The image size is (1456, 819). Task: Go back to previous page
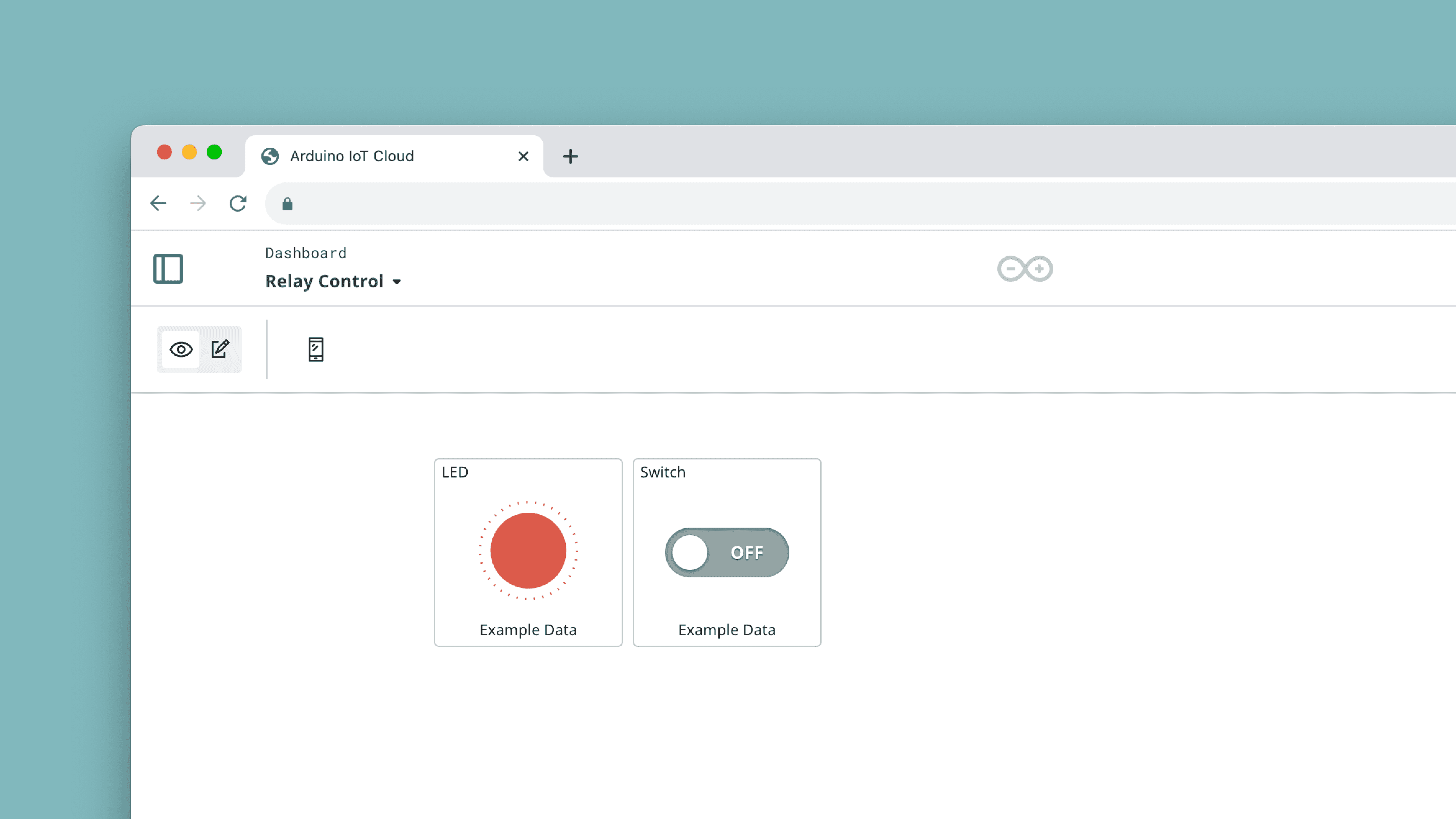158,203
